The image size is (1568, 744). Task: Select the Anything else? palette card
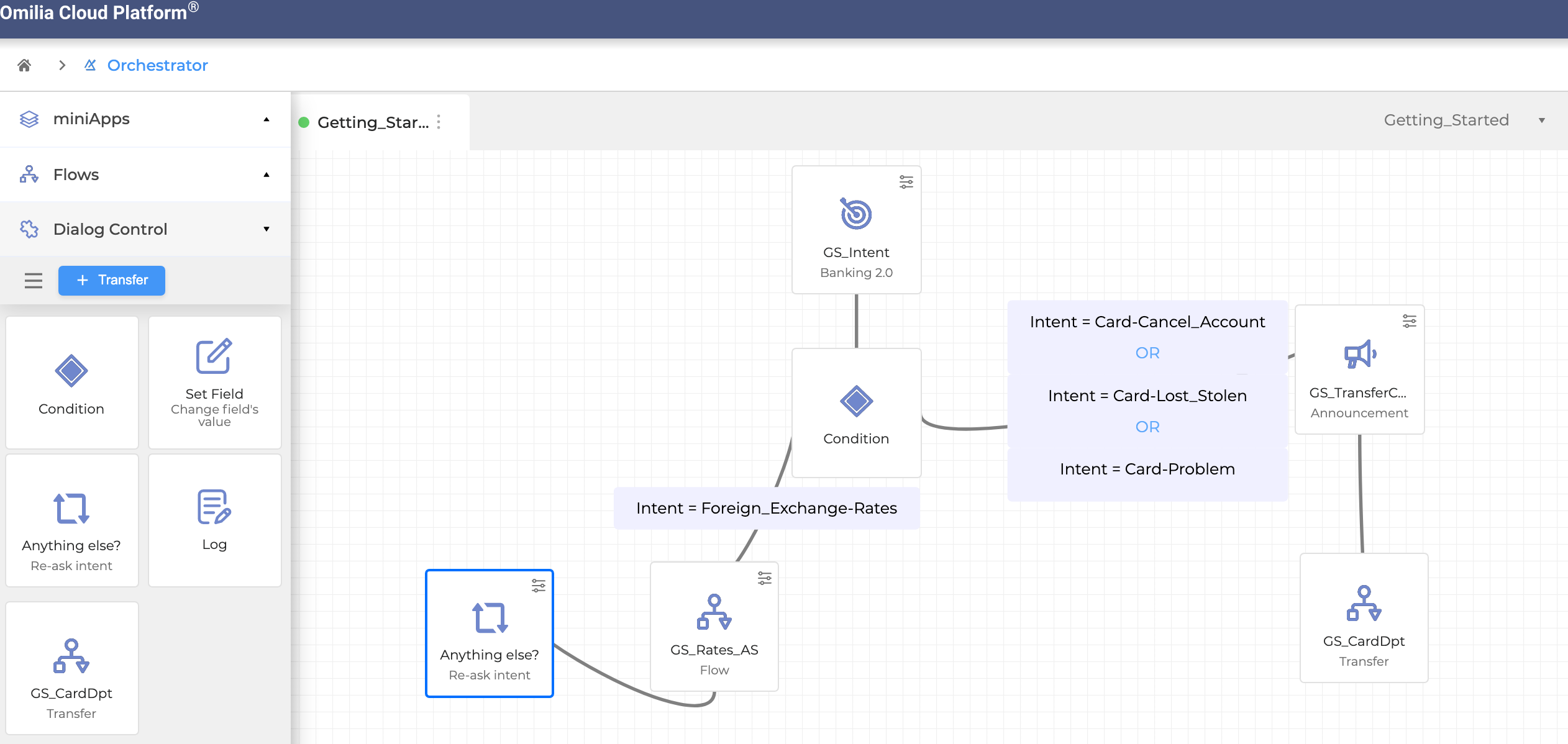tap(71, 520)
